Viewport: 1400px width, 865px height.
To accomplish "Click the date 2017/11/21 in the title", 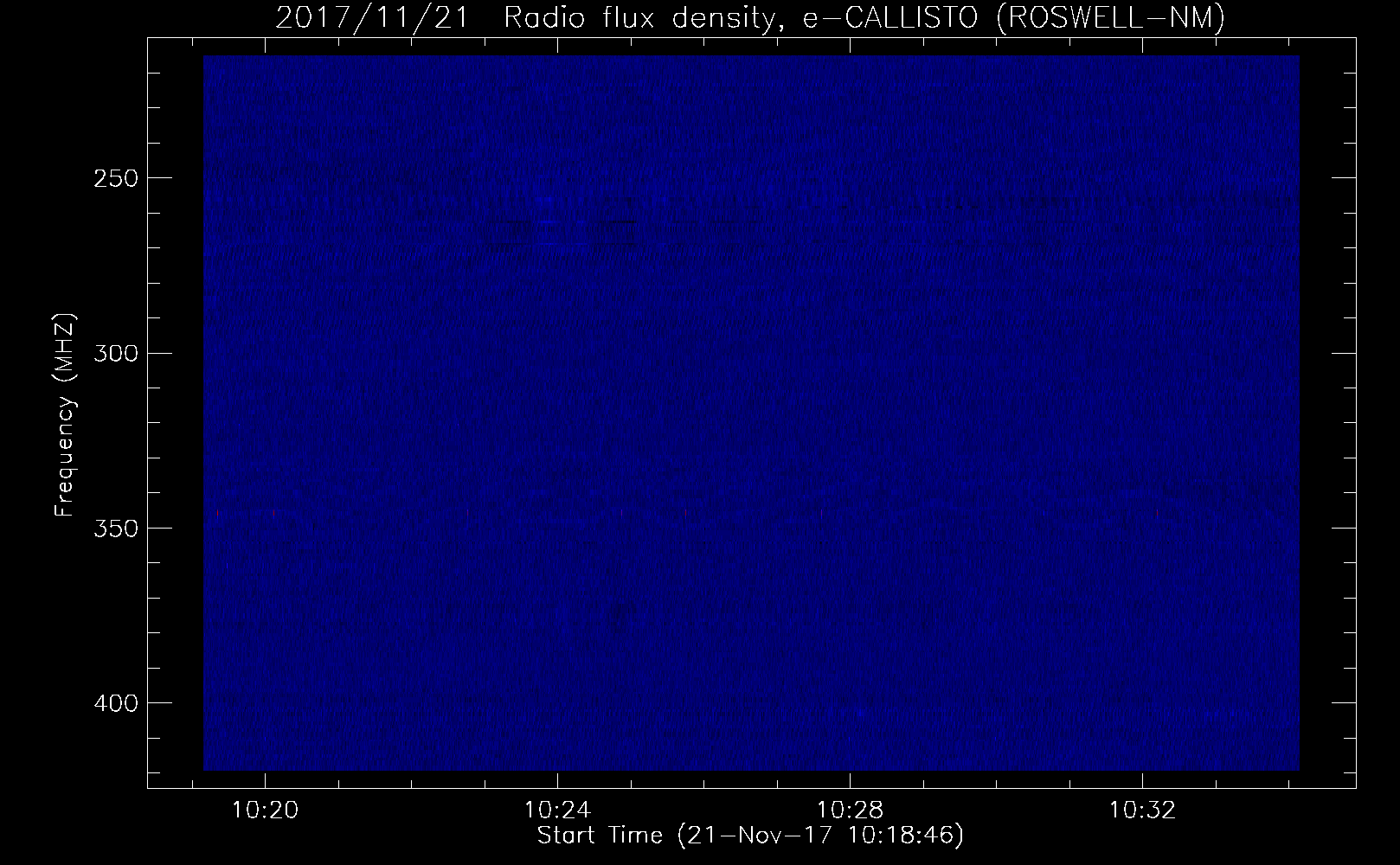I will tap(374, 17).
